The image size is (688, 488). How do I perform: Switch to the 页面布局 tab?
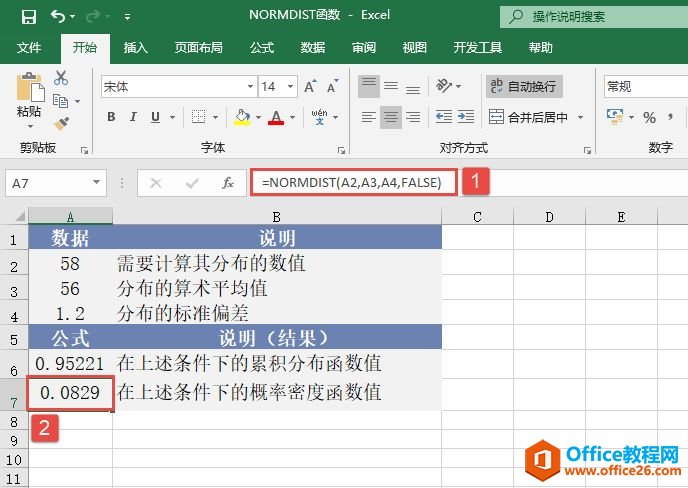tap(198, 47)
